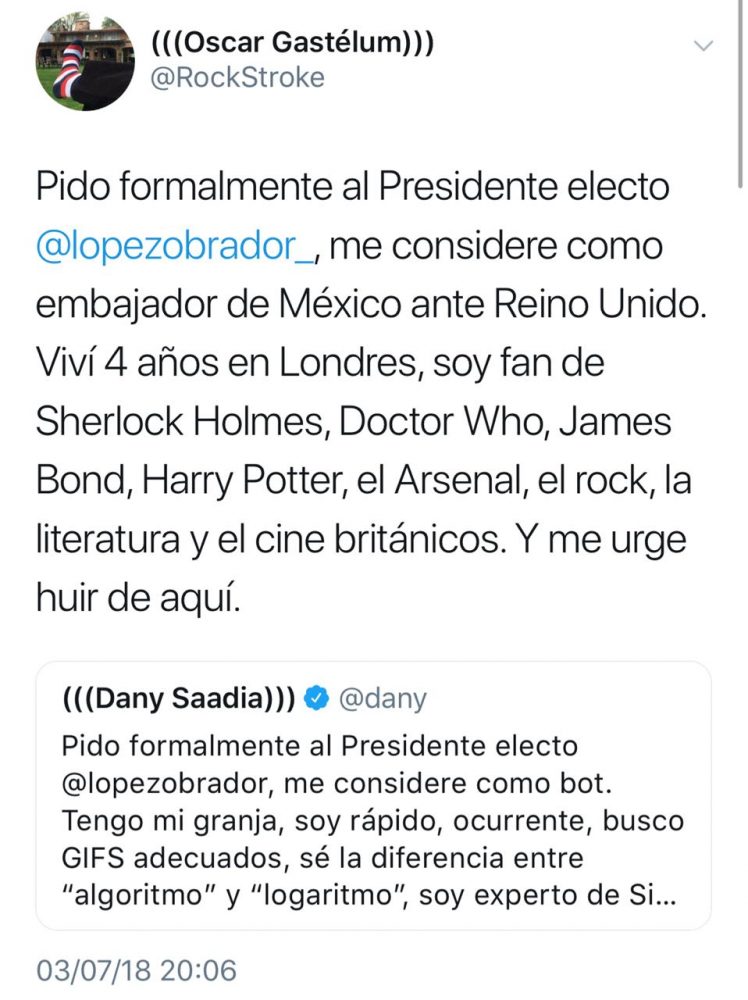Open the (((Dany Saadia))) author name
This screenshot has width=748, height=1000.
coord(178,699)
